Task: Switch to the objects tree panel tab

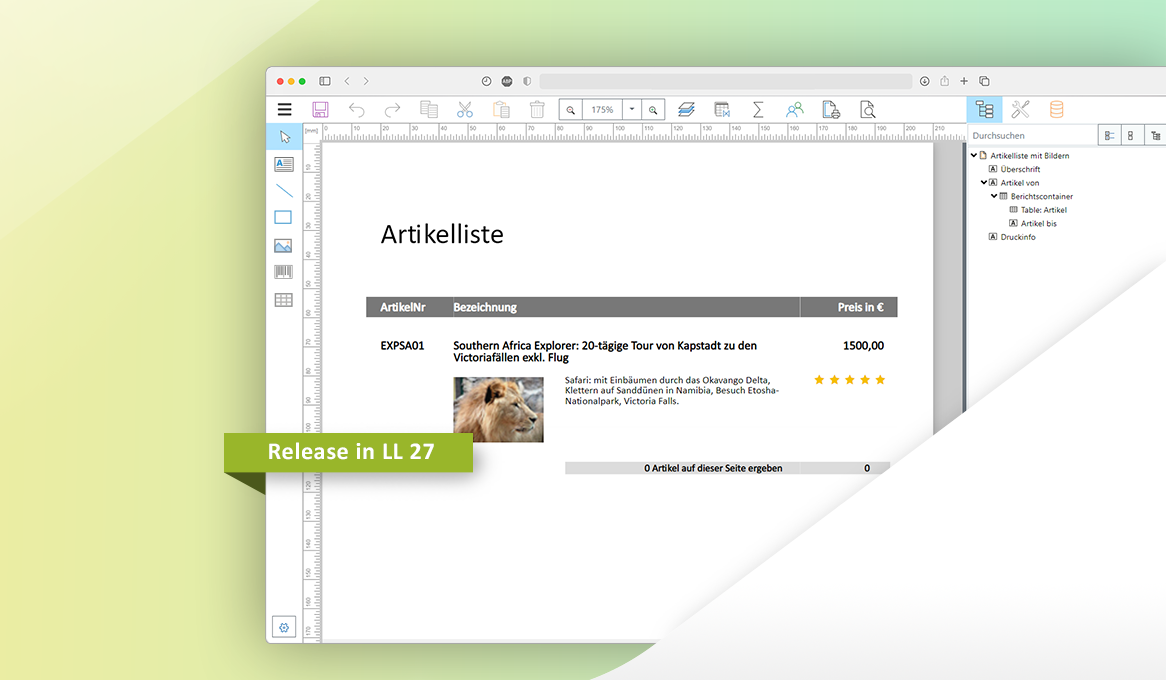Action: point(985,109)
